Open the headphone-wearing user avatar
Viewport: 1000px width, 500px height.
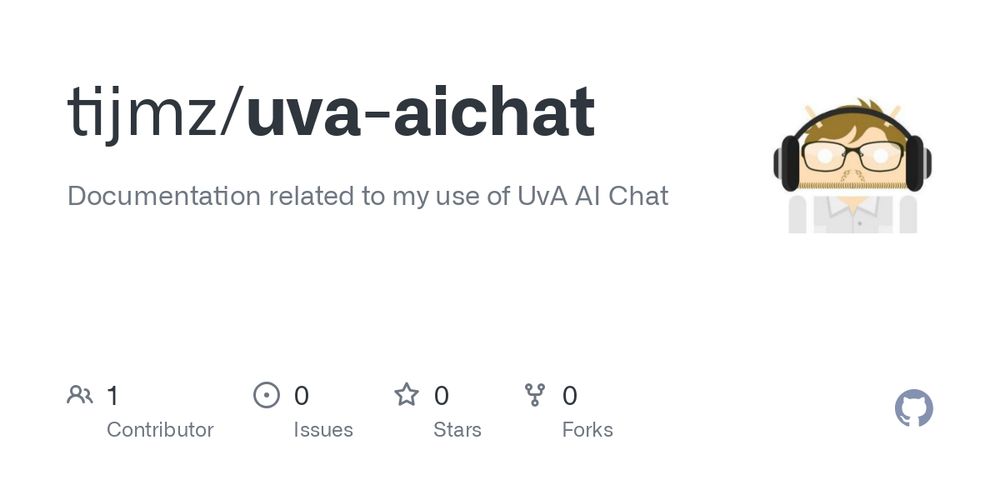click(x=853, y=166)
